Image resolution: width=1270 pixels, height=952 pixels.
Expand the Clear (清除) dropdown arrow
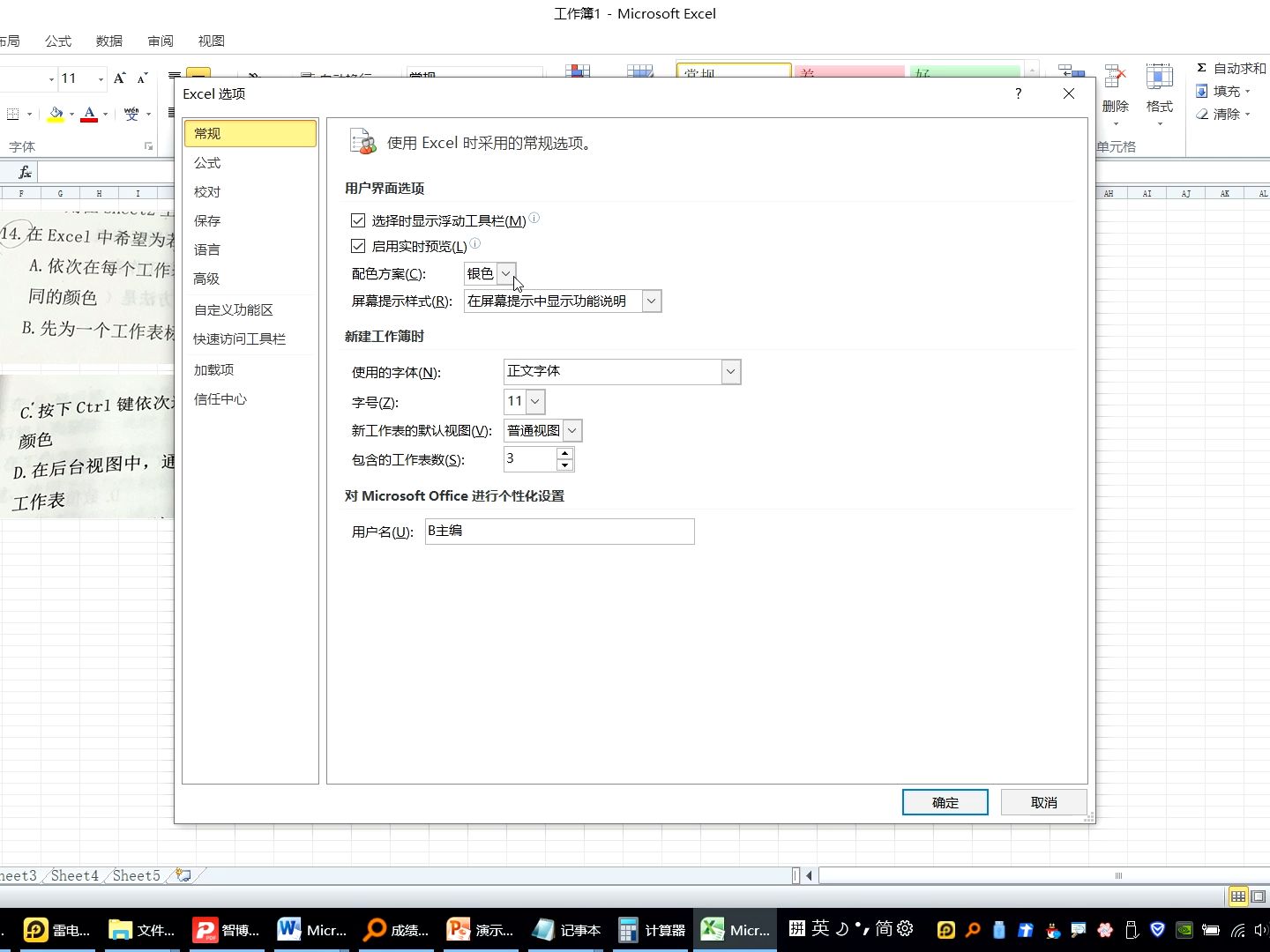(1248, 115)
